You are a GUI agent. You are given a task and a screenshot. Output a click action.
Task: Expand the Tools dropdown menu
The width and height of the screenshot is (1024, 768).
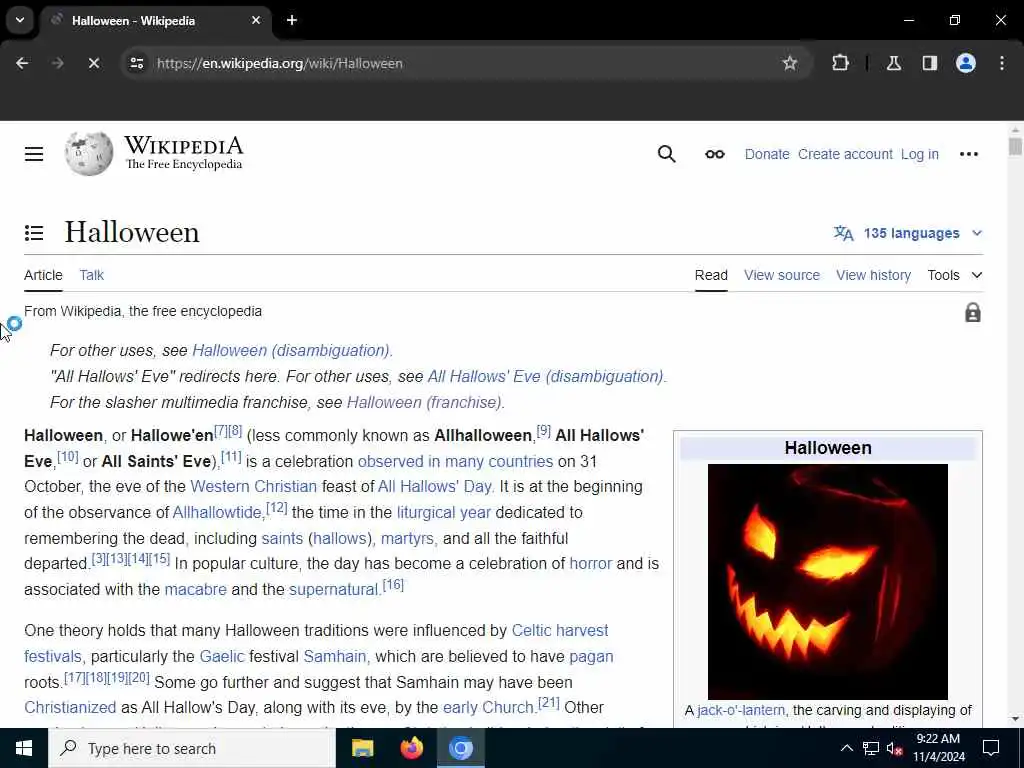coord(954,275)
